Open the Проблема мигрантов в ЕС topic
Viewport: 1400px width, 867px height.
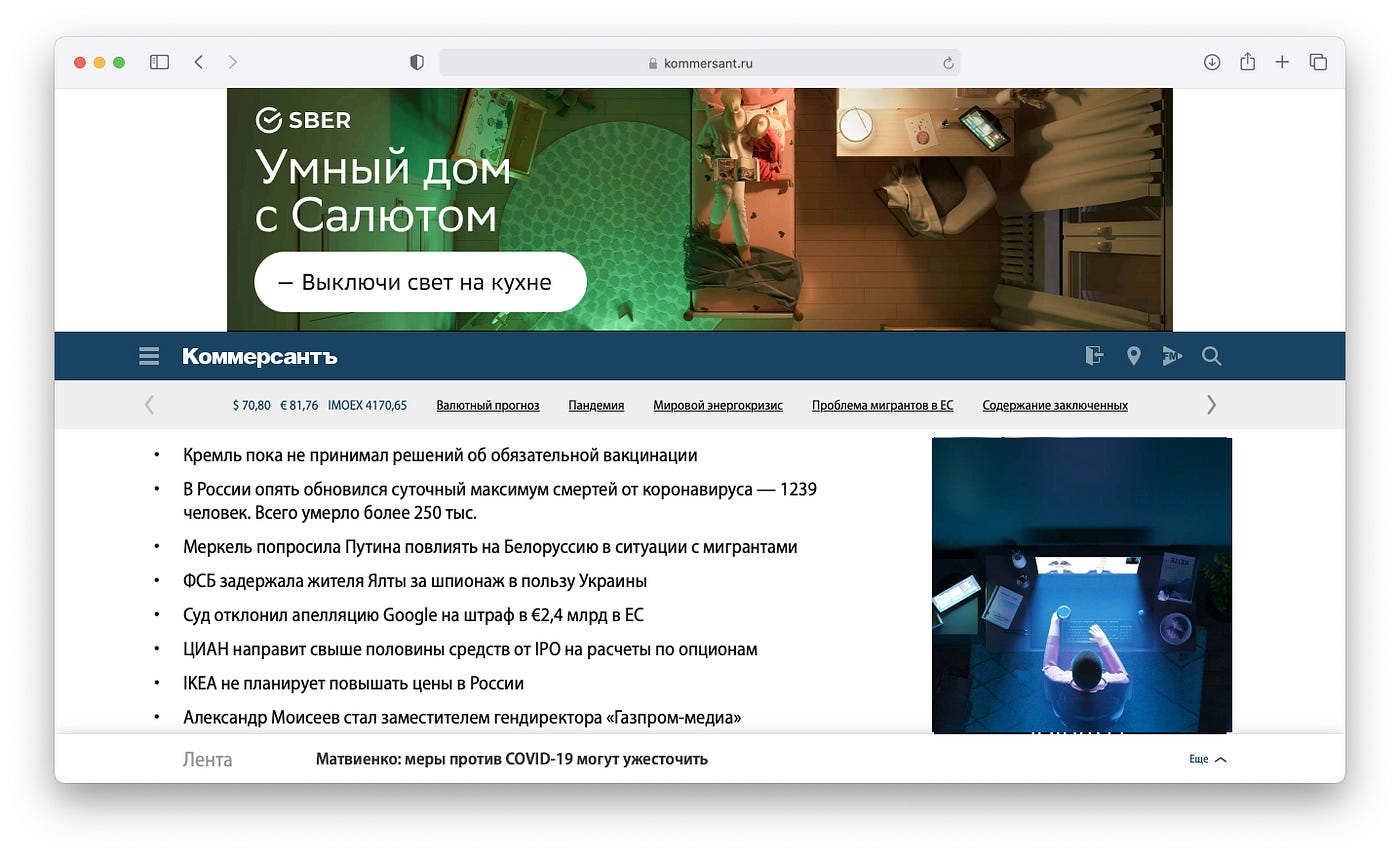click(x=883, y=405)
